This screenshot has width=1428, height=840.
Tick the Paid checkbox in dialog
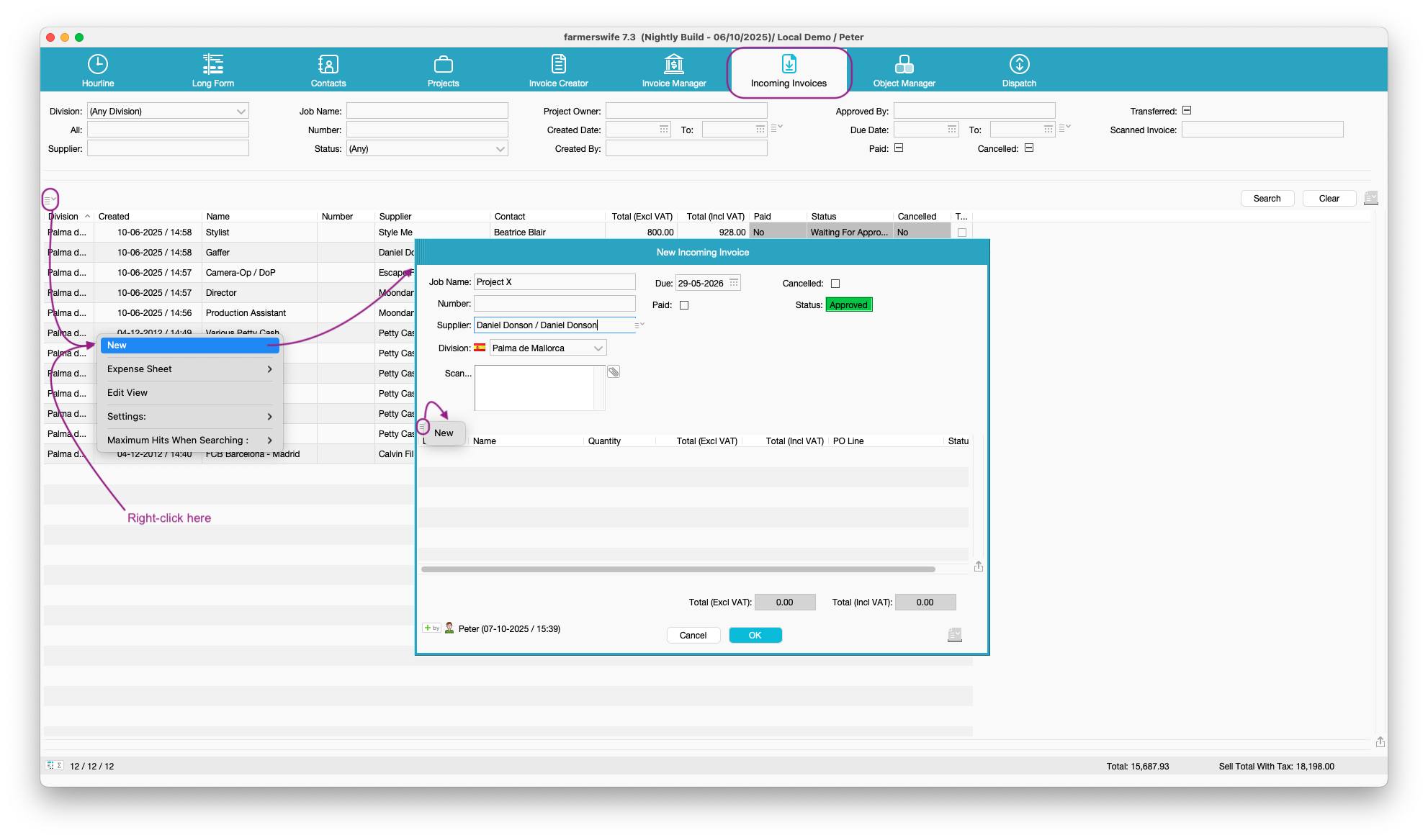pyautogui.click(x=684, y=305)
